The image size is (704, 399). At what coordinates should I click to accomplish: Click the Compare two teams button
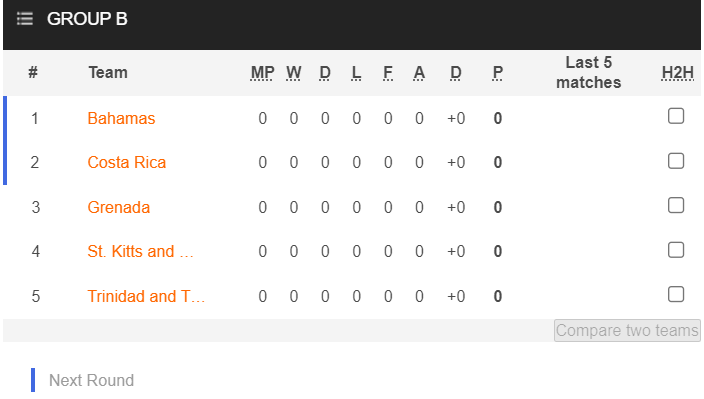pos(627,331)
